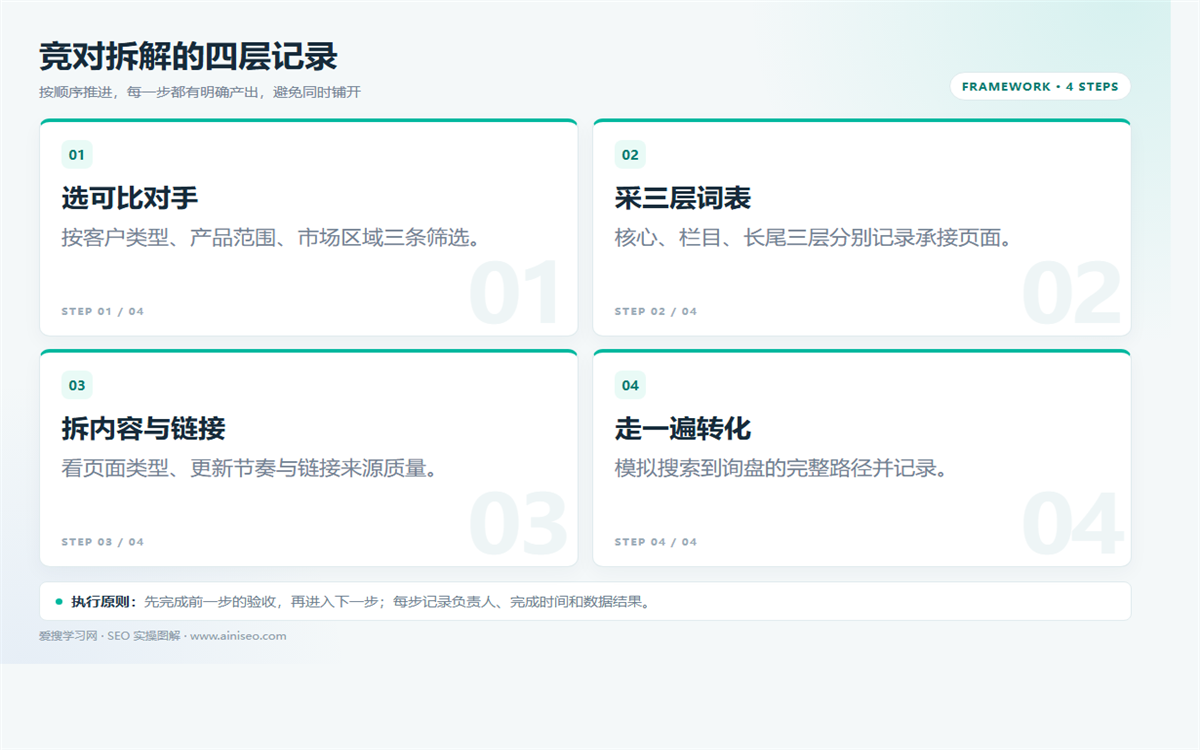Click the green 04 step badge
Image resolution: width=1200 pixels, height=750 pixels.
630,385
